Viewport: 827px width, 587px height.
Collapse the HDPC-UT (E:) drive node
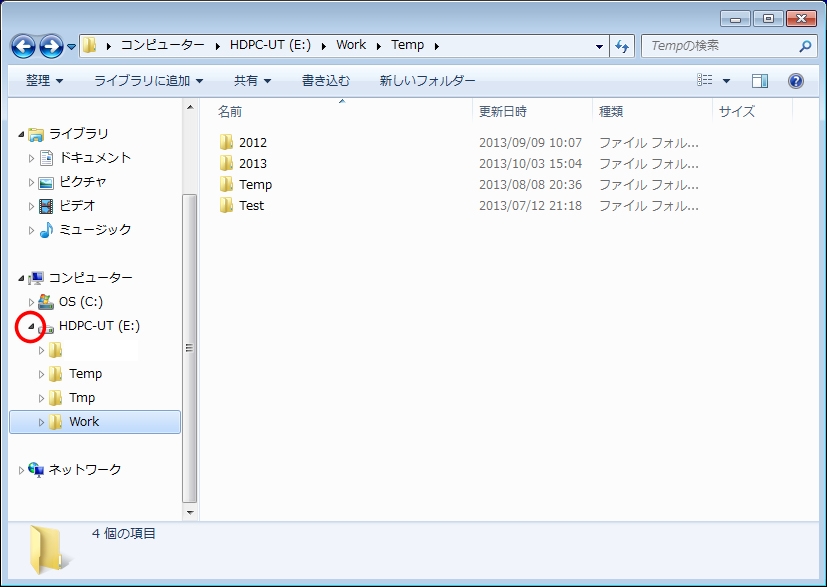click(x=31, y=326)
